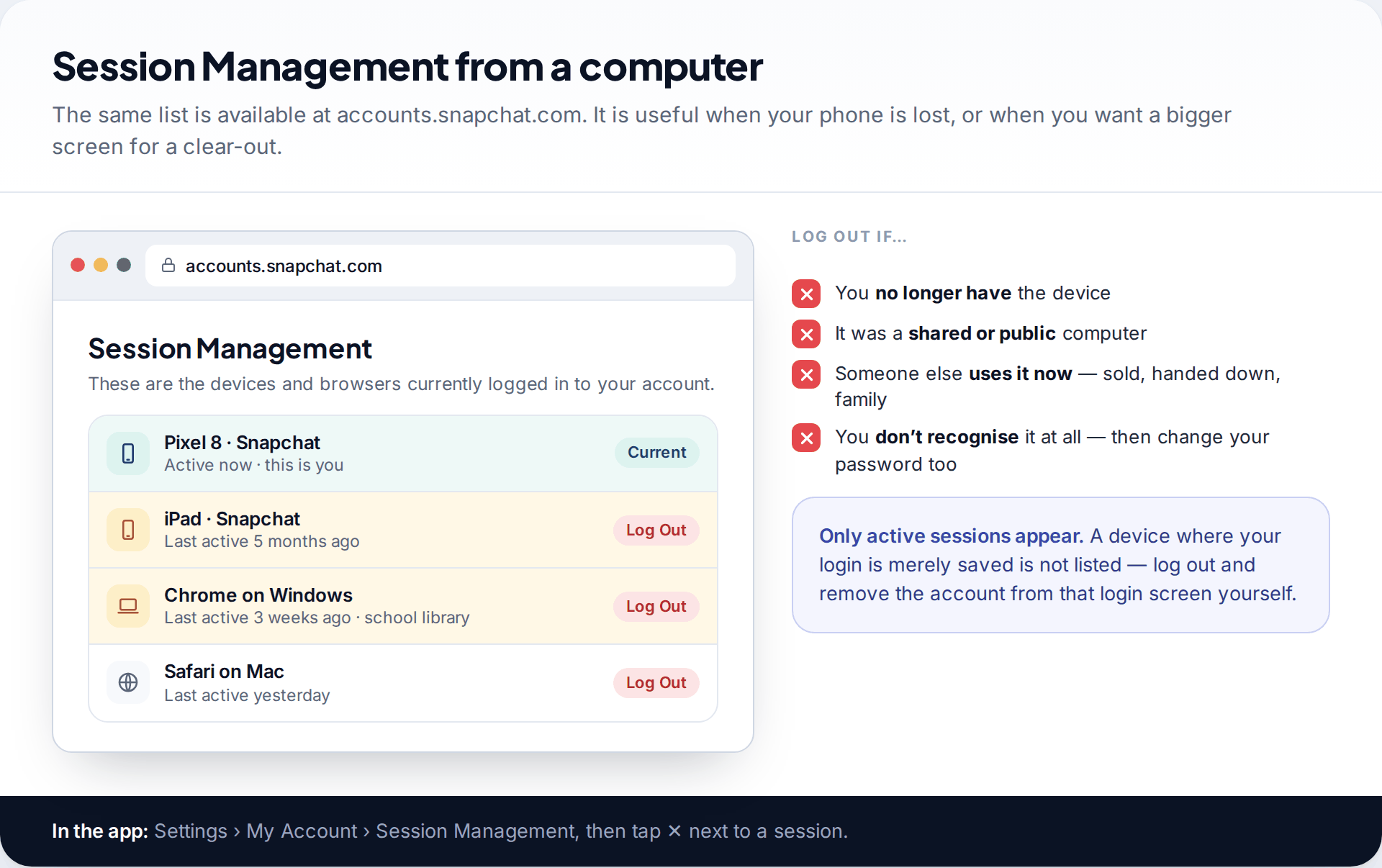The width and height of the screenshot is (1382, 868).
Task: Click 'These are the devices and browsers' description
Action: pyautogui.click(x=402, y=384)
